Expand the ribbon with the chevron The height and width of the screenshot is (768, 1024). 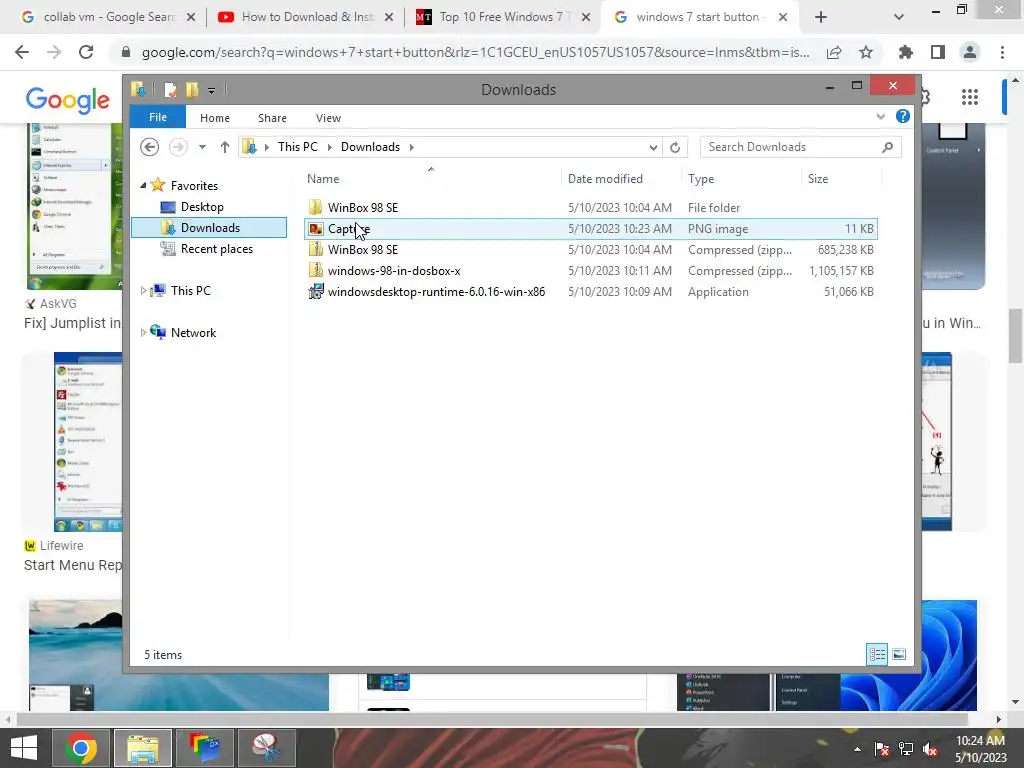pyautogui.click(x=880, y=116)
